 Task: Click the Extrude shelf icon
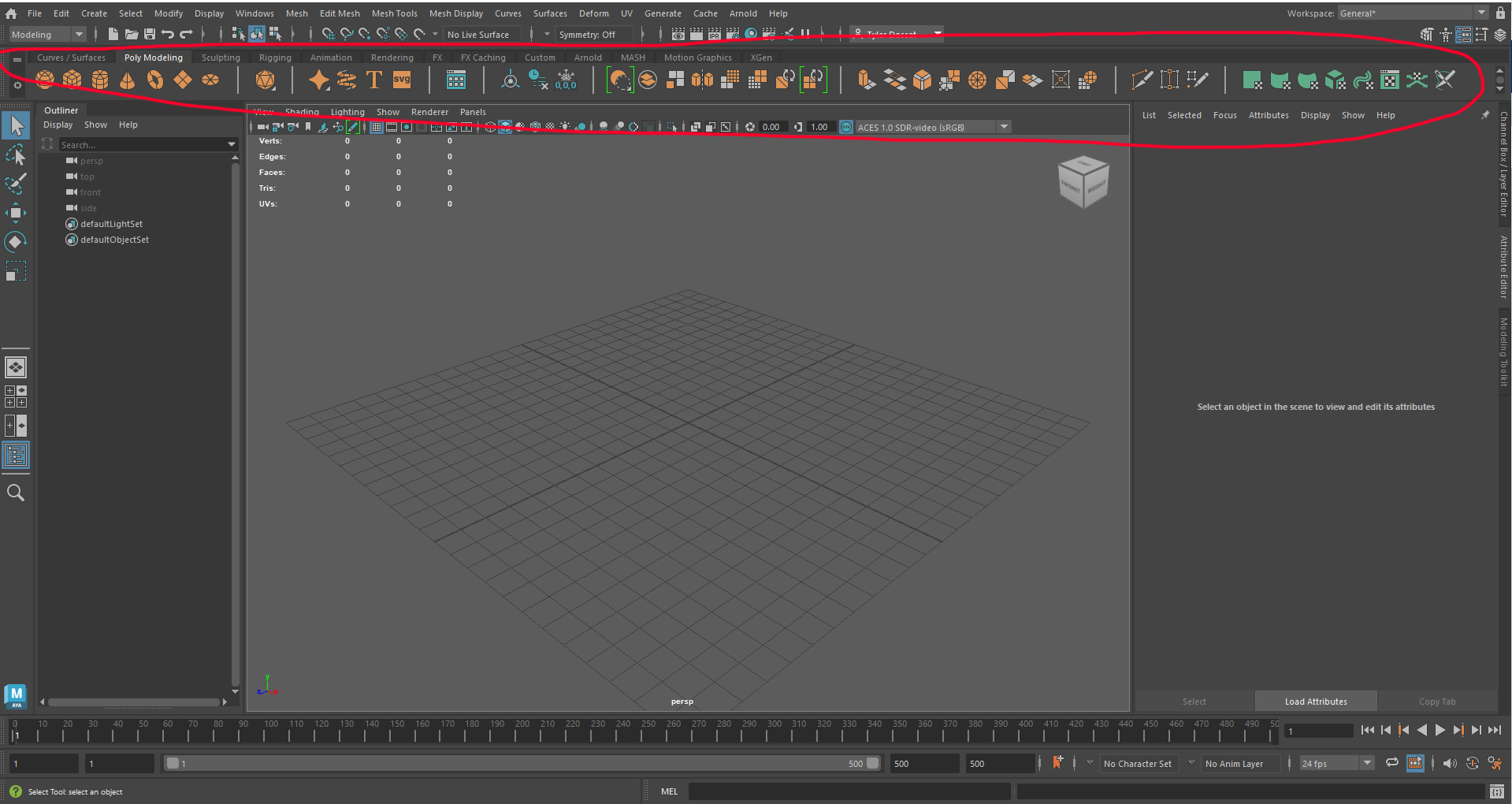(x=867, y=80)
